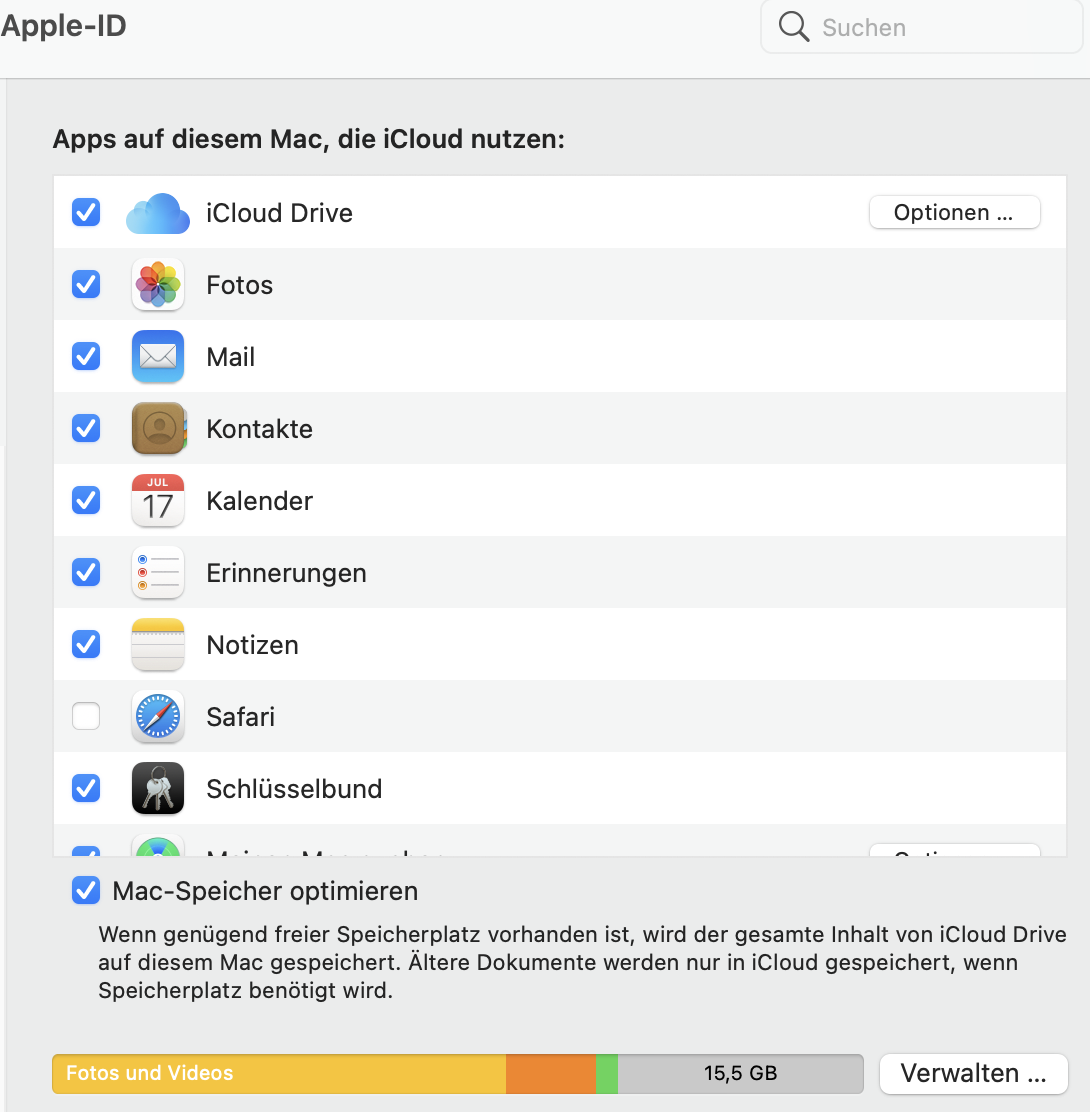Select the Mail row label
Screen dimensions: 1090x1112
pyautogui.click(x=230, y=357)
